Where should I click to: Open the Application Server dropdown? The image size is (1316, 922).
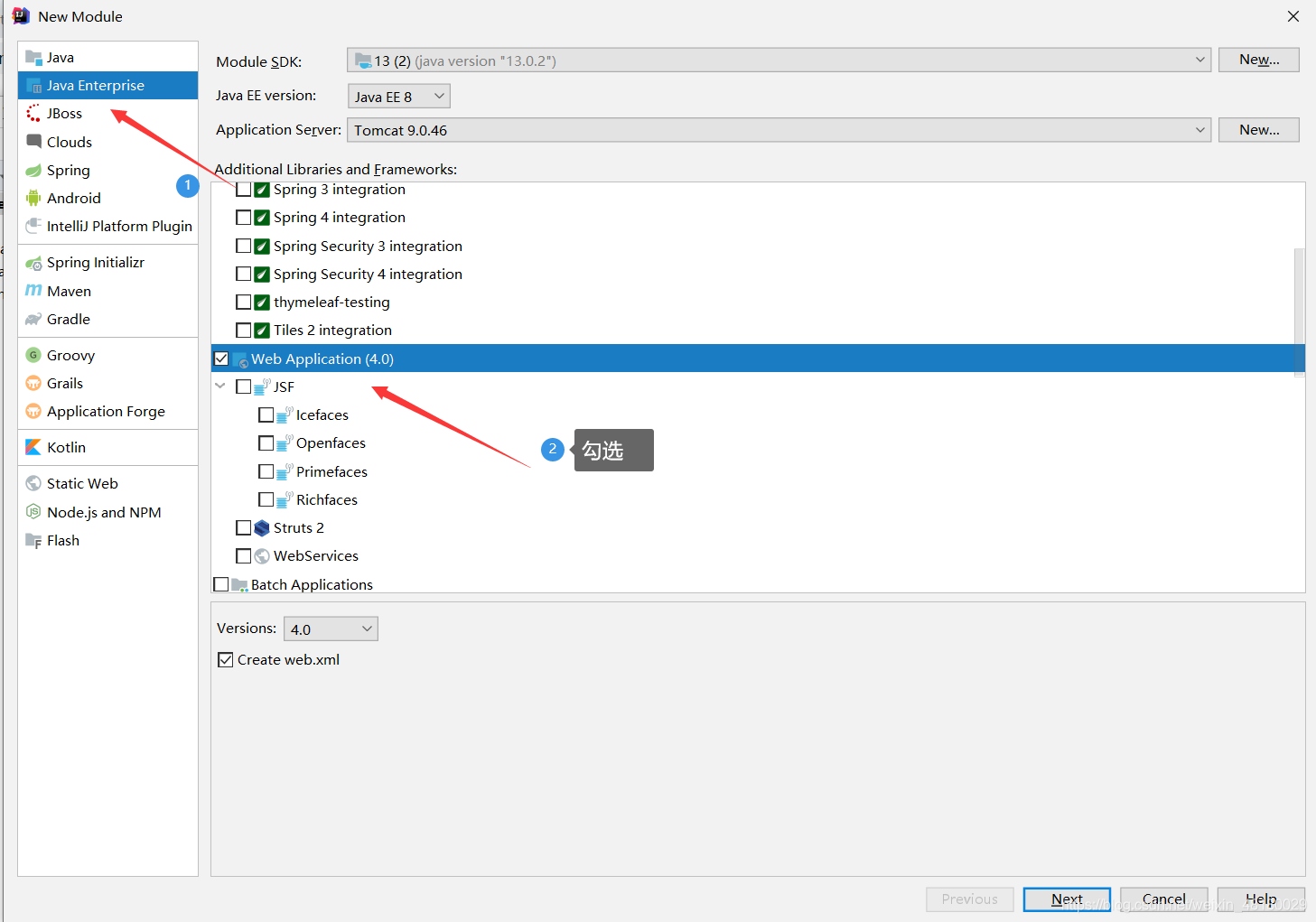point(779,130)
